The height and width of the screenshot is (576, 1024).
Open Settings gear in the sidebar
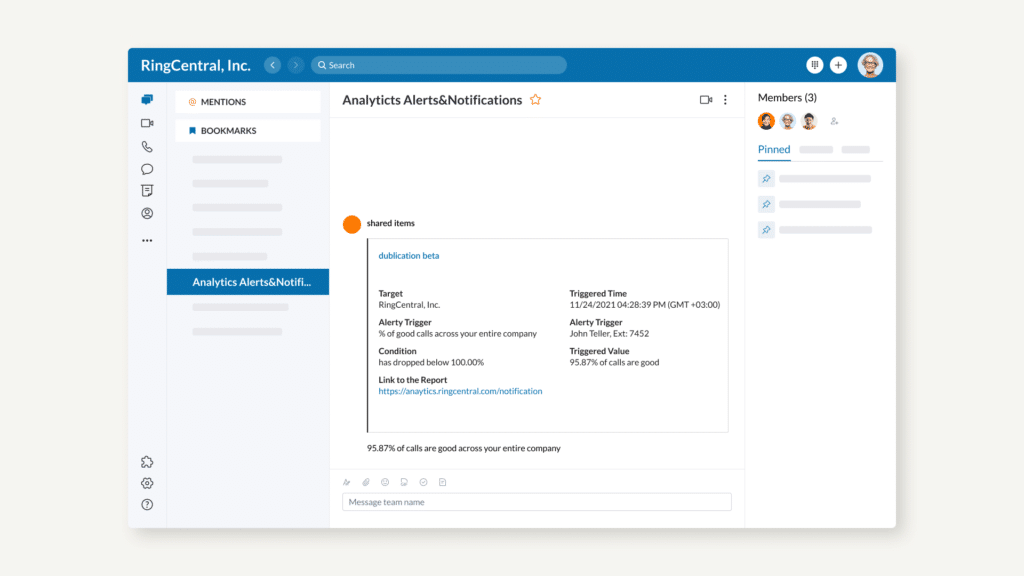[147, 483]
